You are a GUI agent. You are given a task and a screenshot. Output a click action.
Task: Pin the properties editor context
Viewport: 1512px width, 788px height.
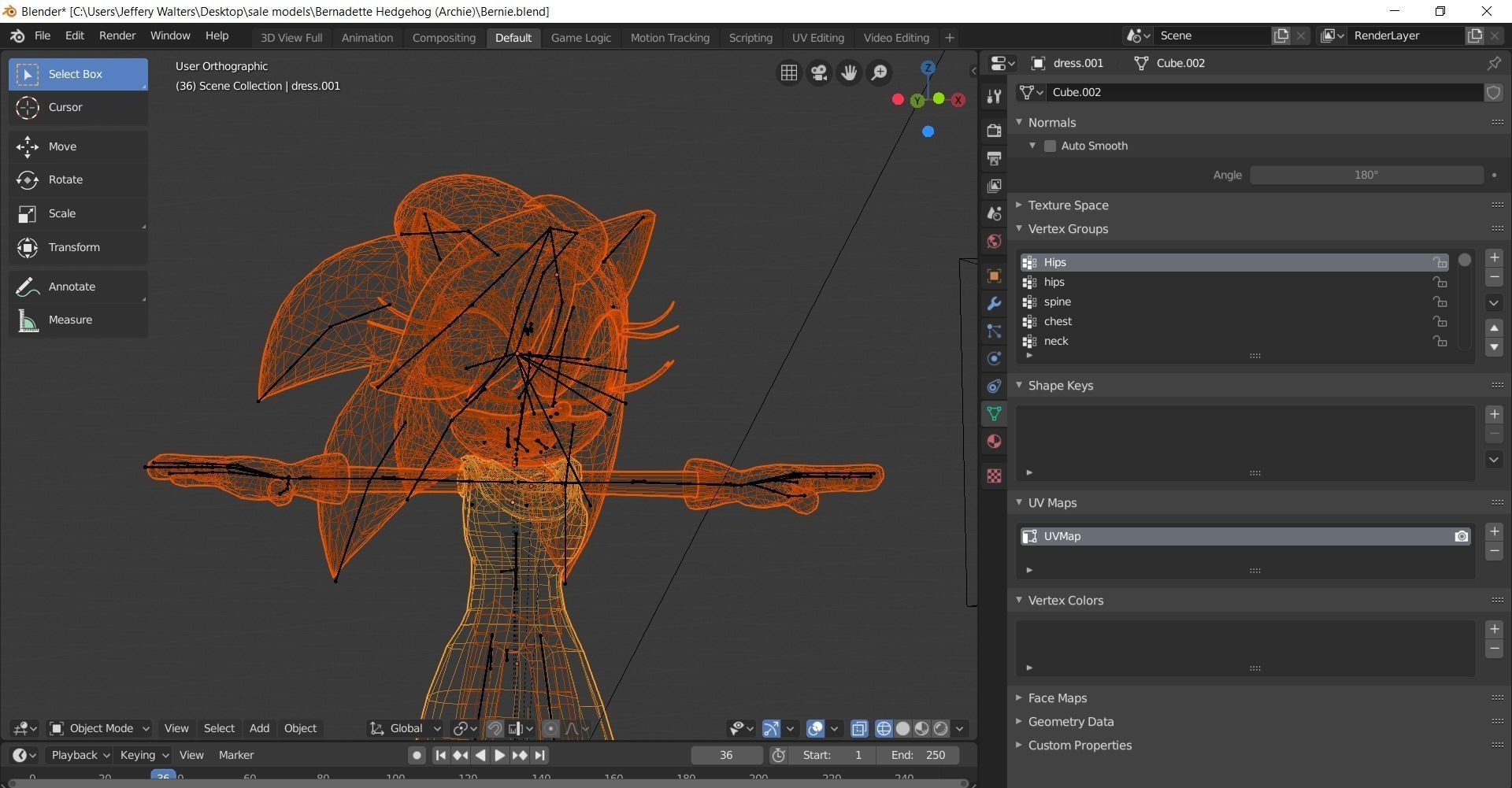coord(1493,63)
